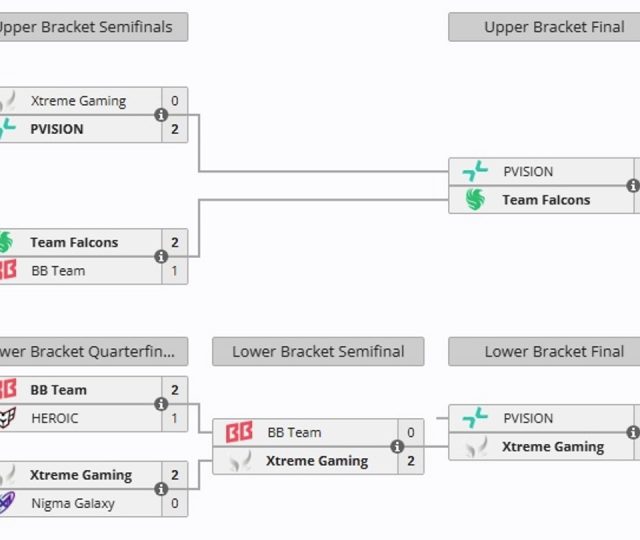The height and width of the screenshot is (540, 640).
Task: Open match info for Team Falcons vs BB Team
Action: (161, 257)
